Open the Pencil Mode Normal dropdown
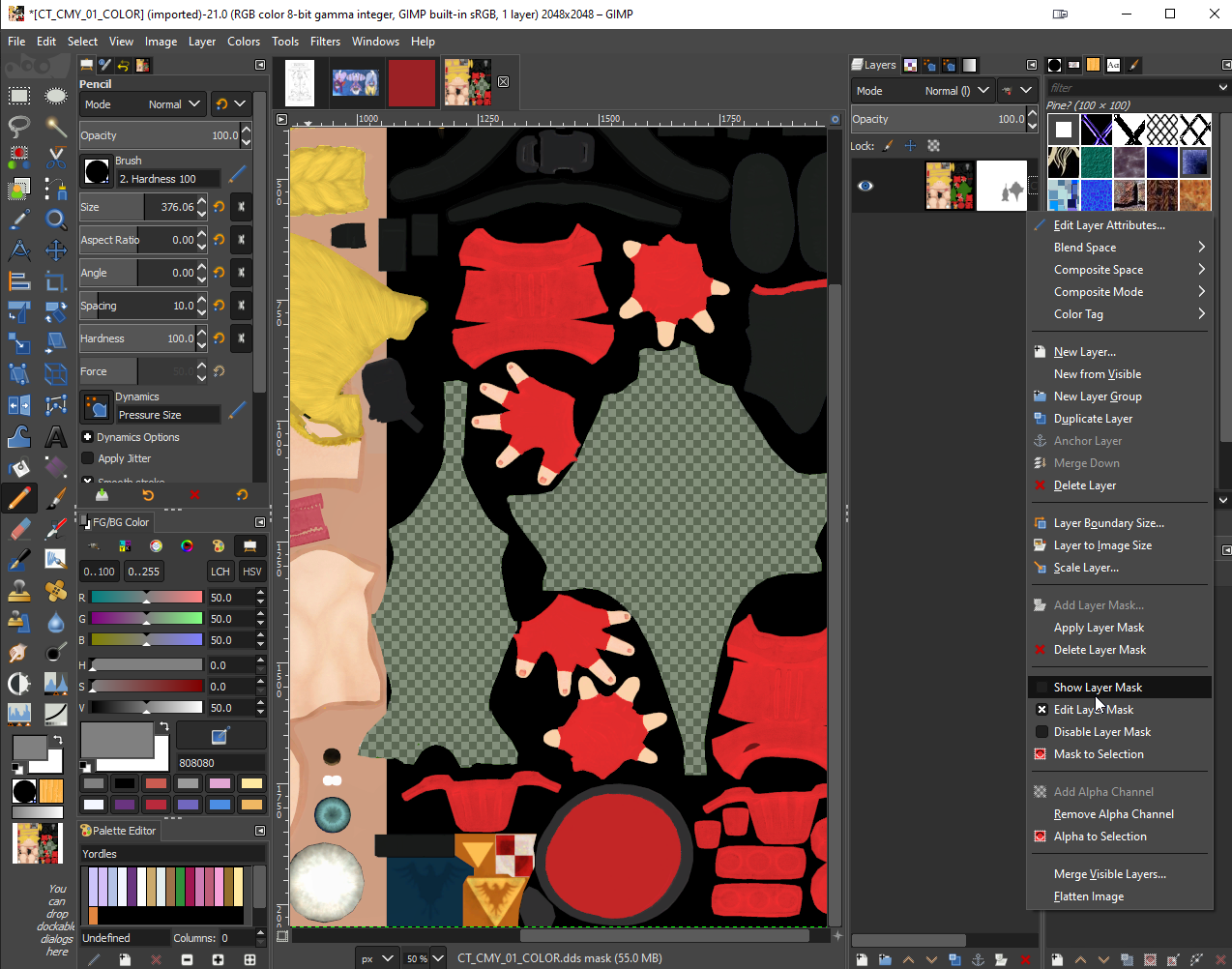The width and height of the screenshot is (1232, 969). click(142, 104)
